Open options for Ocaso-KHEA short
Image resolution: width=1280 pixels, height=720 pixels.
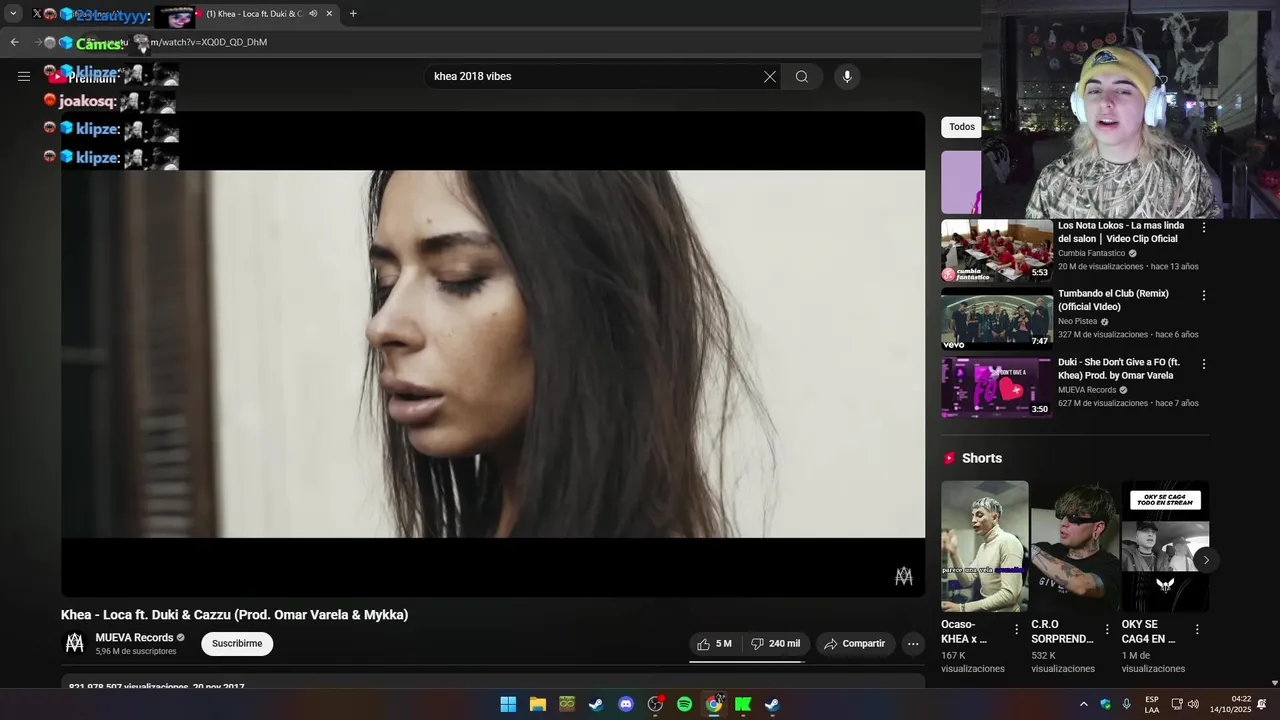click(1017, 630)
